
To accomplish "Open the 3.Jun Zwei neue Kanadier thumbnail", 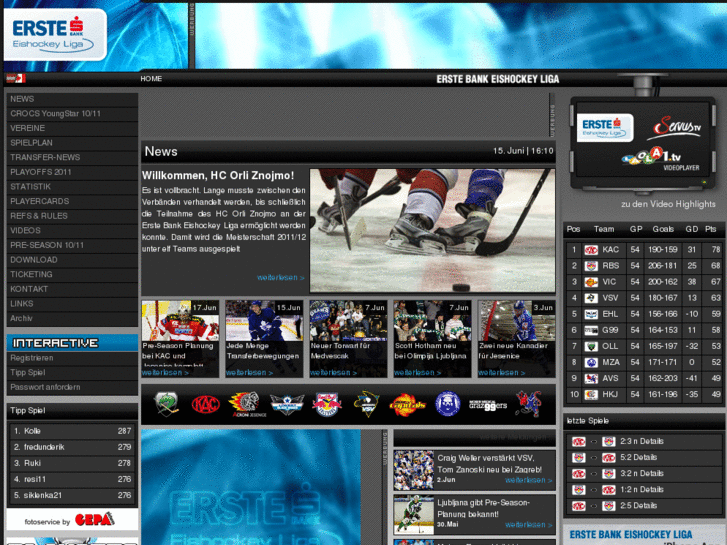I will pos(517,321).
